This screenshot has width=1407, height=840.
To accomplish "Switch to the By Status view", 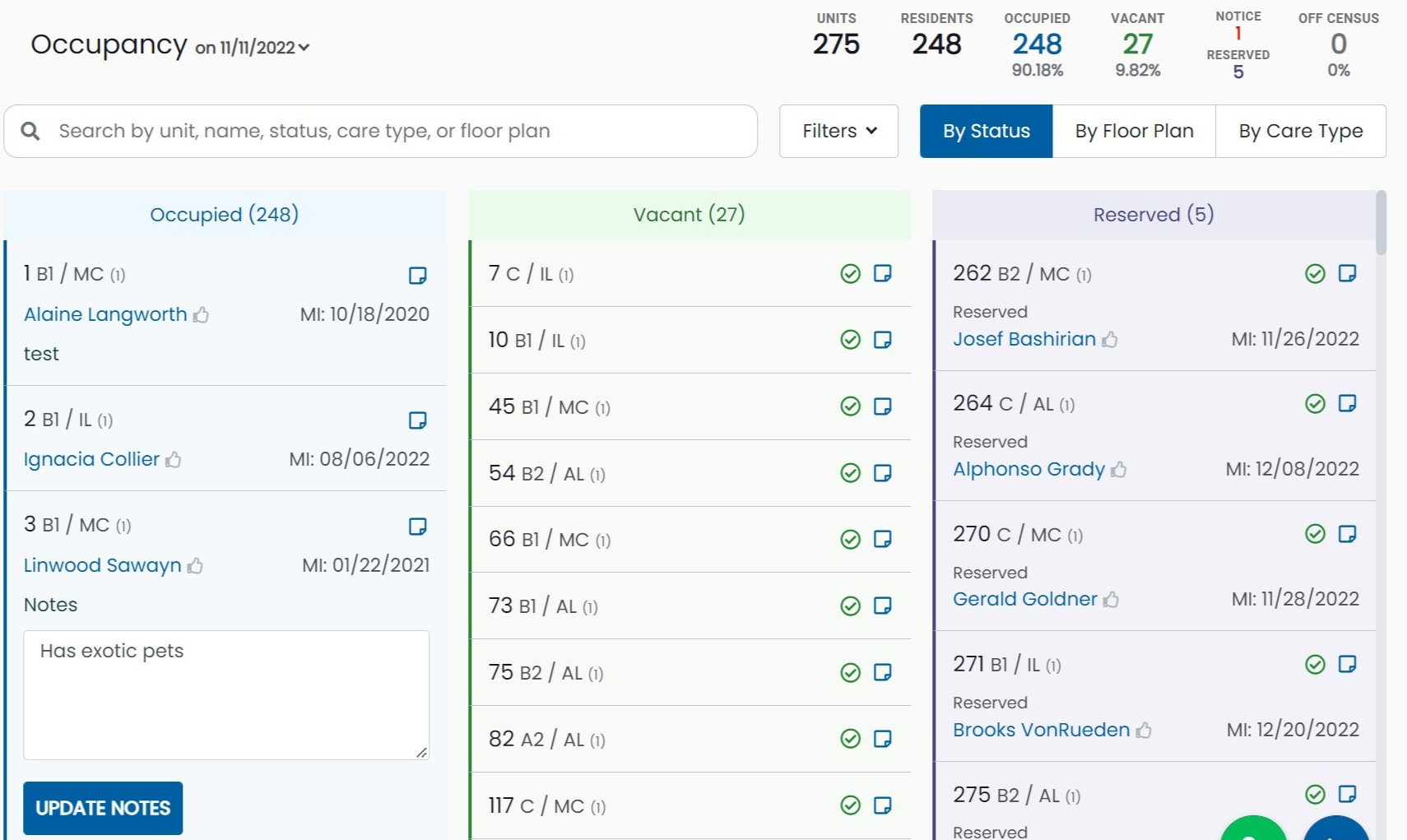I will pyautogui.click(x=987, y=131).
